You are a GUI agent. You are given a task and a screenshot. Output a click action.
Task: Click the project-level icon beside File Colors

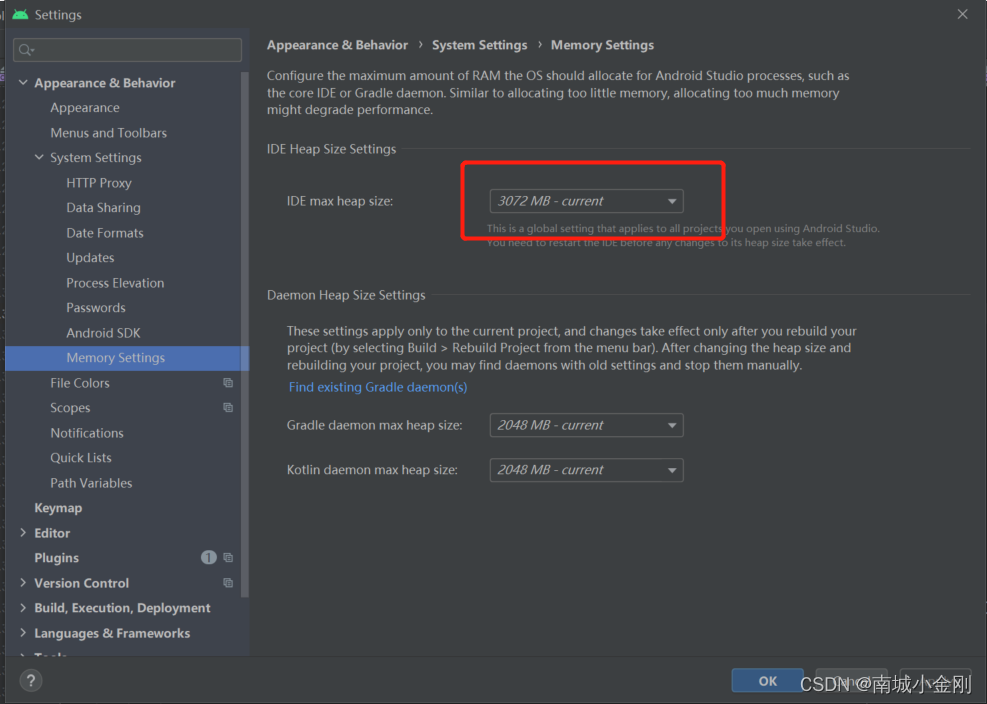[x=228, y=383]
